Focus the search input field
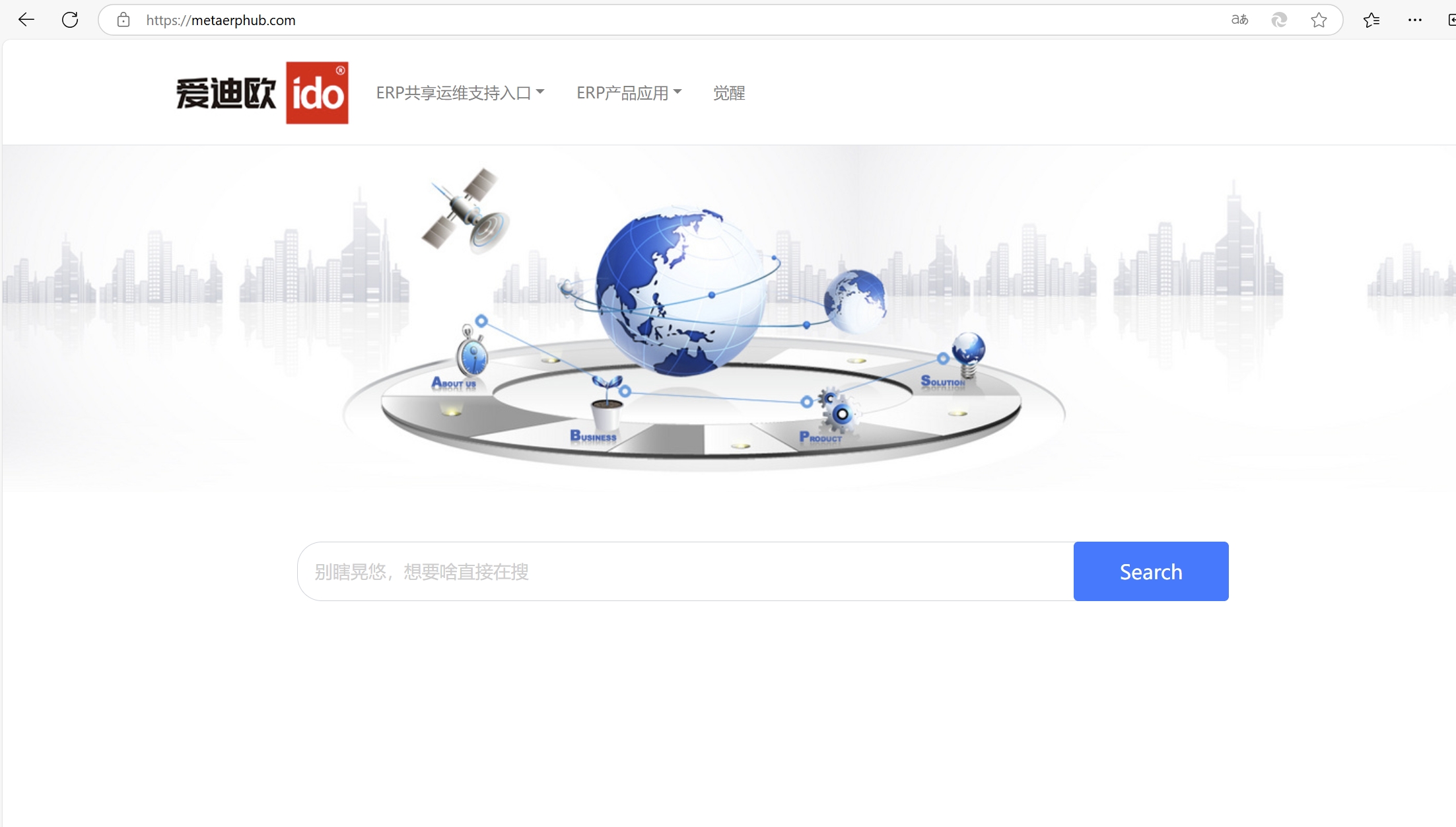 tap(685, 571)
